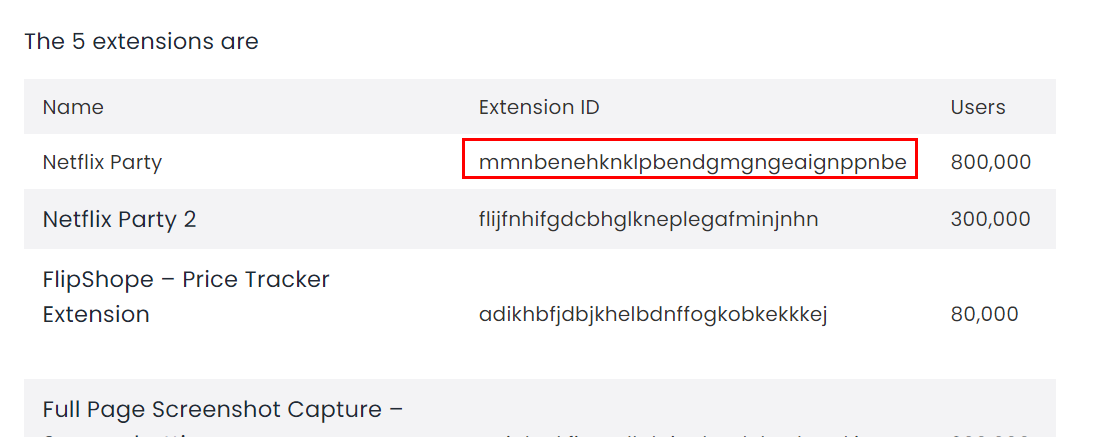1104x437 pixels.
Task: Click the 'The 5 extensions are' heading
Action: [141, 42]
